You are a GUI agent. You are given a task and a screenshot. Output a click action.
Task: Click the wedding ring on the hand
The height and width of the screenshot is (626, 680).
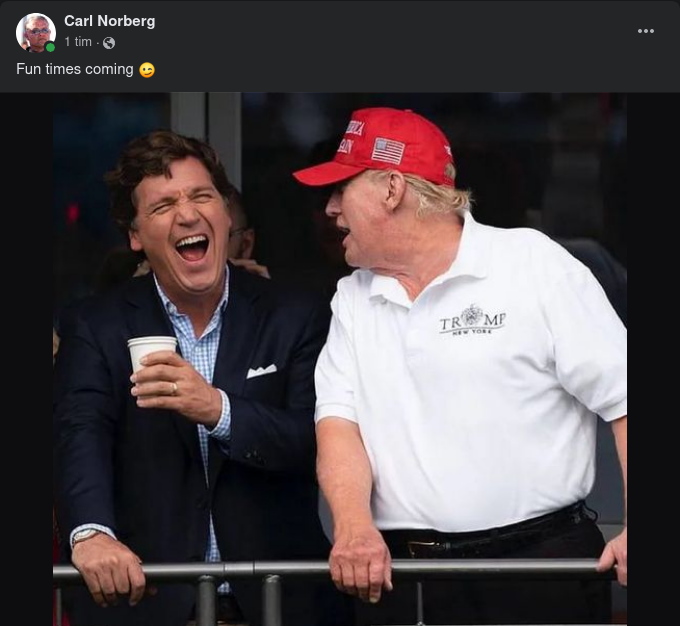coord(174,388)
